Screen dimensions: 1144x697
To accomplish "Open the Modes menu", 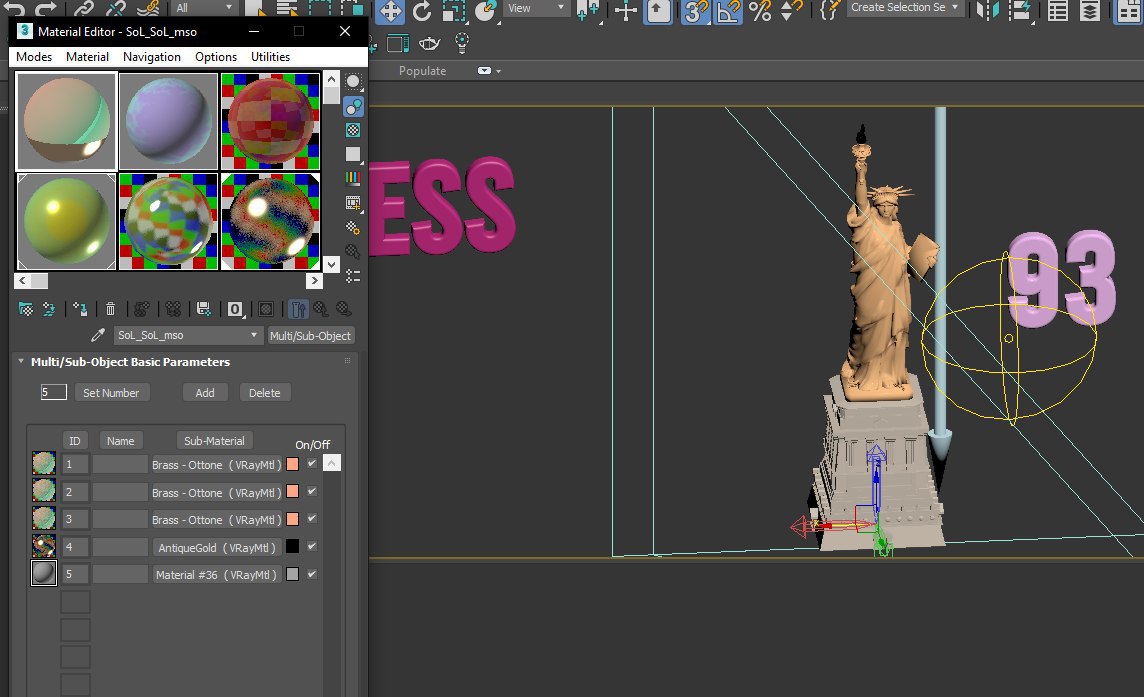I will click(x=34, y=57).
